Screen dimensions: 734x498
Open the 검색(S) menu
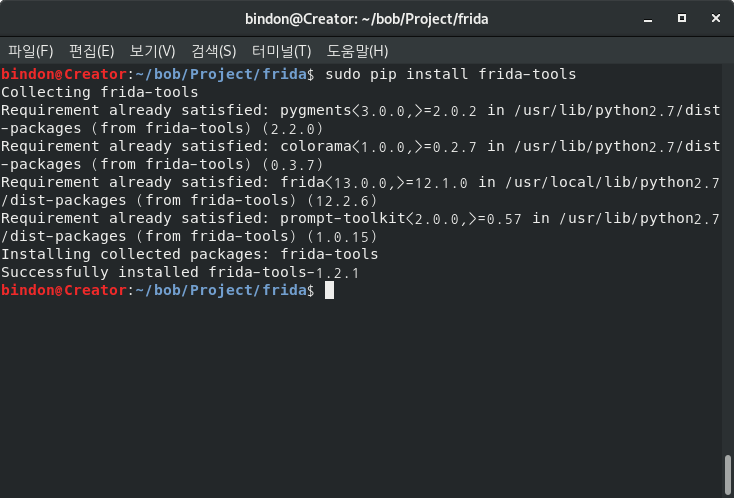pos(213,51)
